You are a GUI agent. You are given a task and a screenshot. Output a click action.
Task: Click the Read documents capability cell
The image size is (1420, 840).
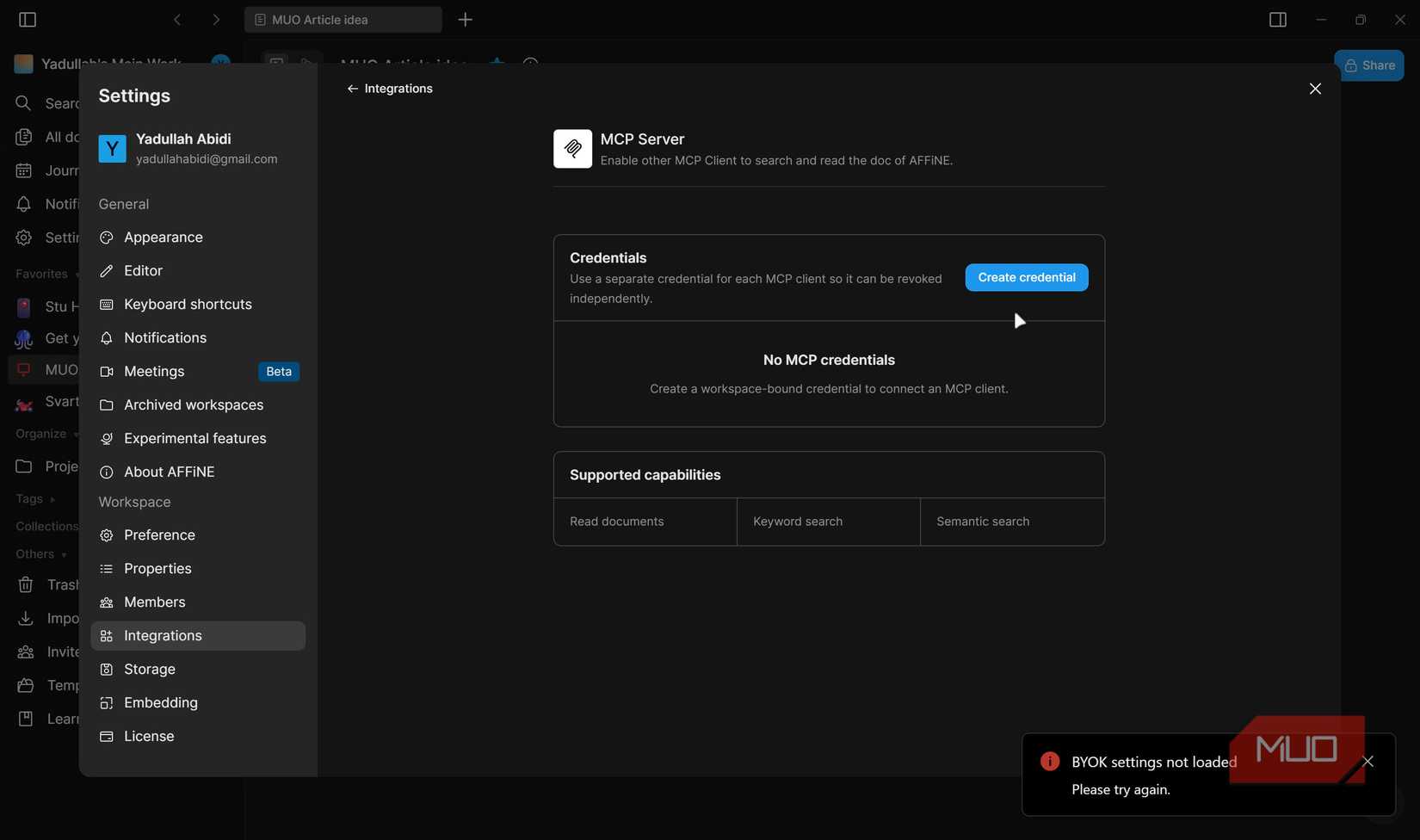coord(645,522)
